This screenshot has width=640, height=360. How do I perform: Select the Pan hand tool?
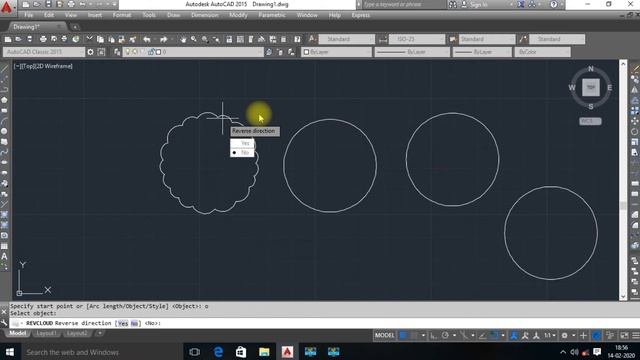pos(183,39)
